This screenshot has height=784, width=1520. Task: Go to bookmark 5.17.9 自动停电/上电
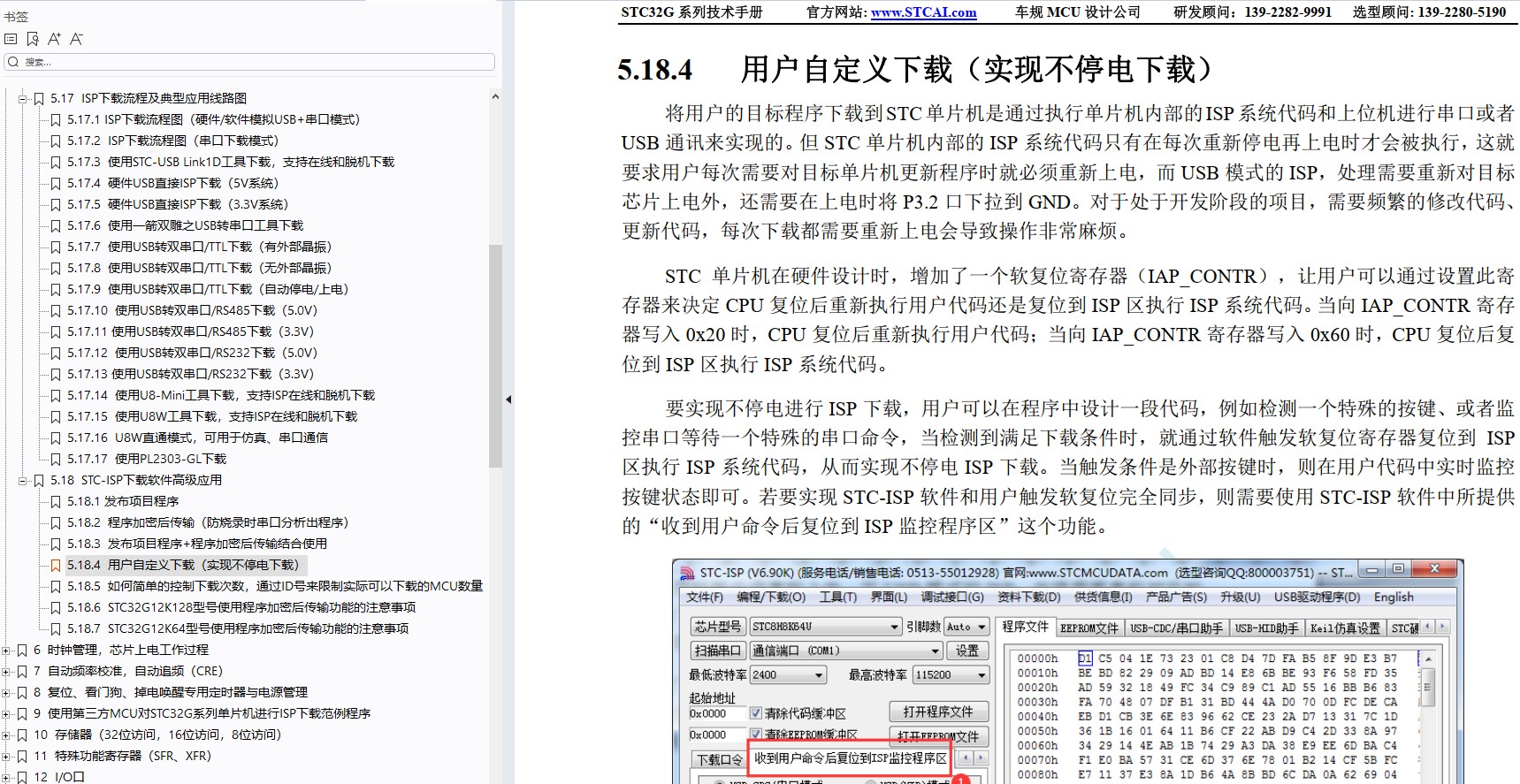(208, 290)
